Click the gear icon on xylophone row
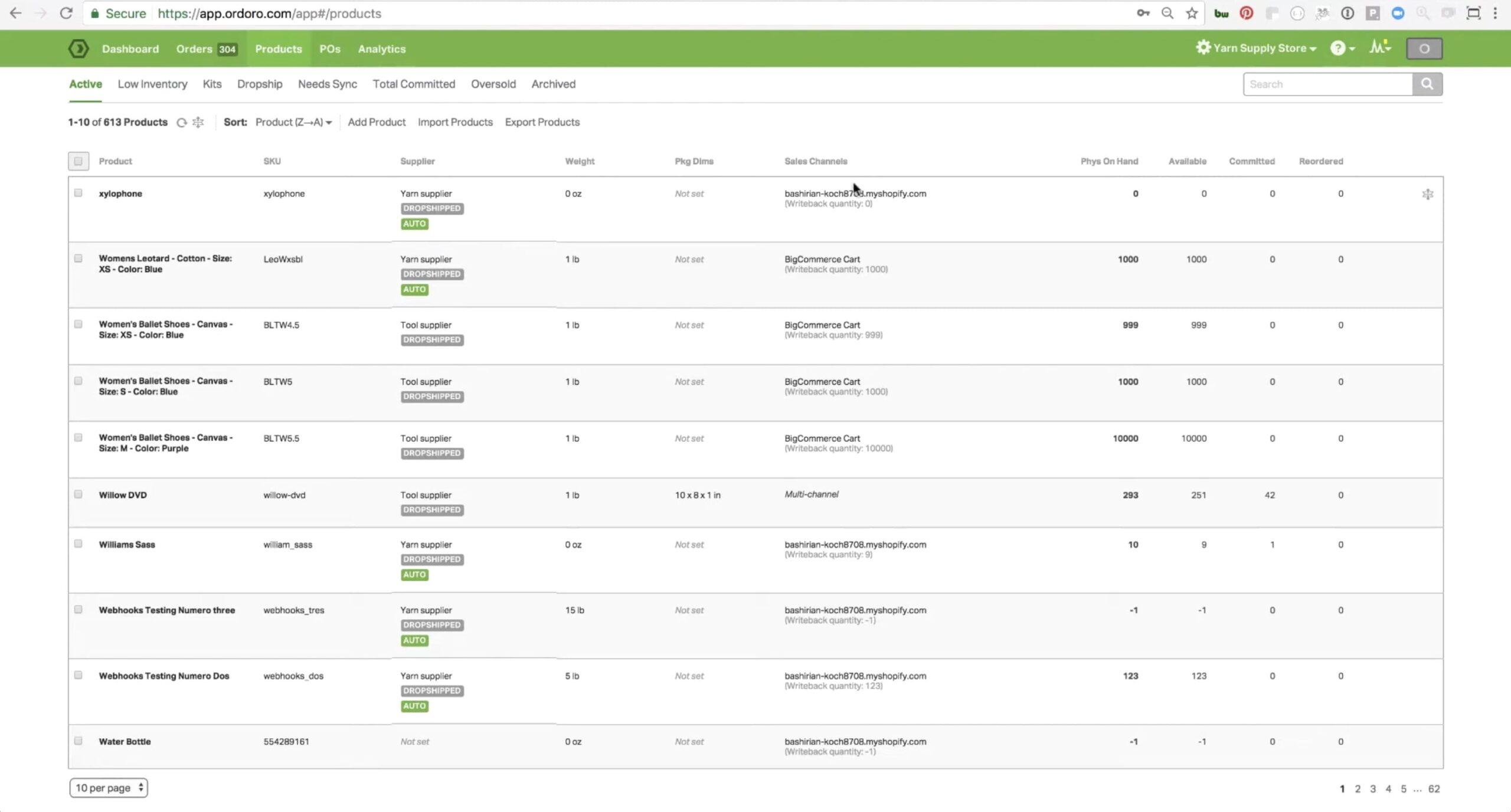The height and width of the screenshot is (812, 1511). click(1427, 194)
